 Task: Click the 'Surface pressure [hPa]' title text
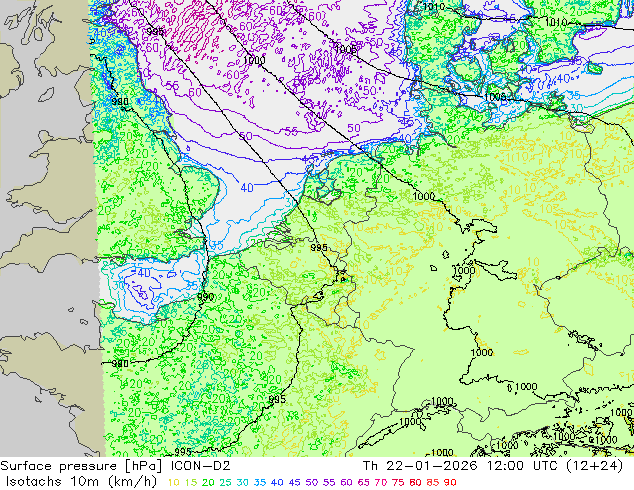click(x=82, y=466)
